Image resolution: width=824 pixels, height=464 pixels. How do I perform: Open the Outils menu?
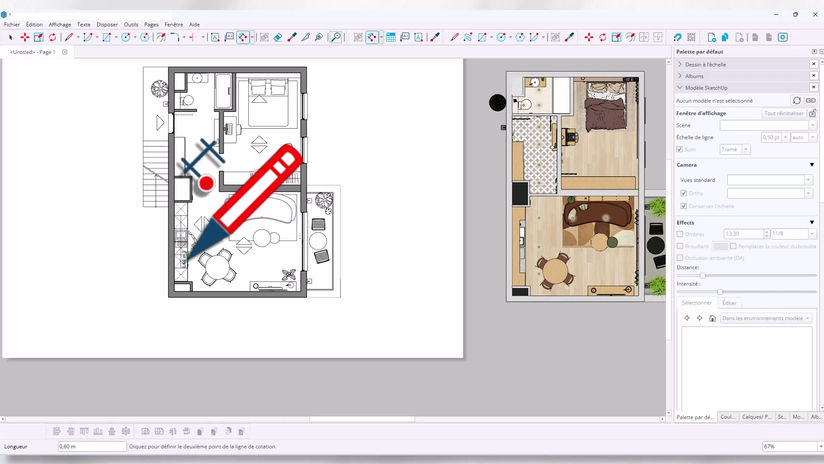(131, 25)
